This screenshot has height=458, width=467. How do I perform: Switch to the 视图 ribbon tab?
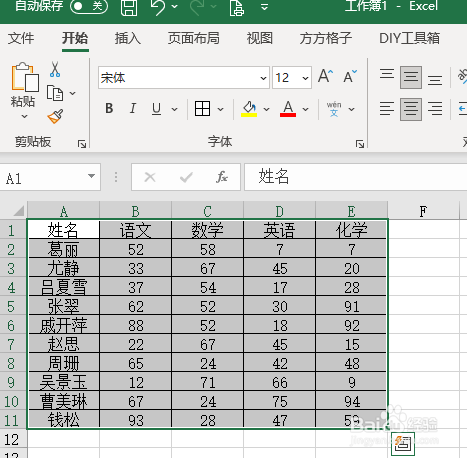(x=260, y=38)
